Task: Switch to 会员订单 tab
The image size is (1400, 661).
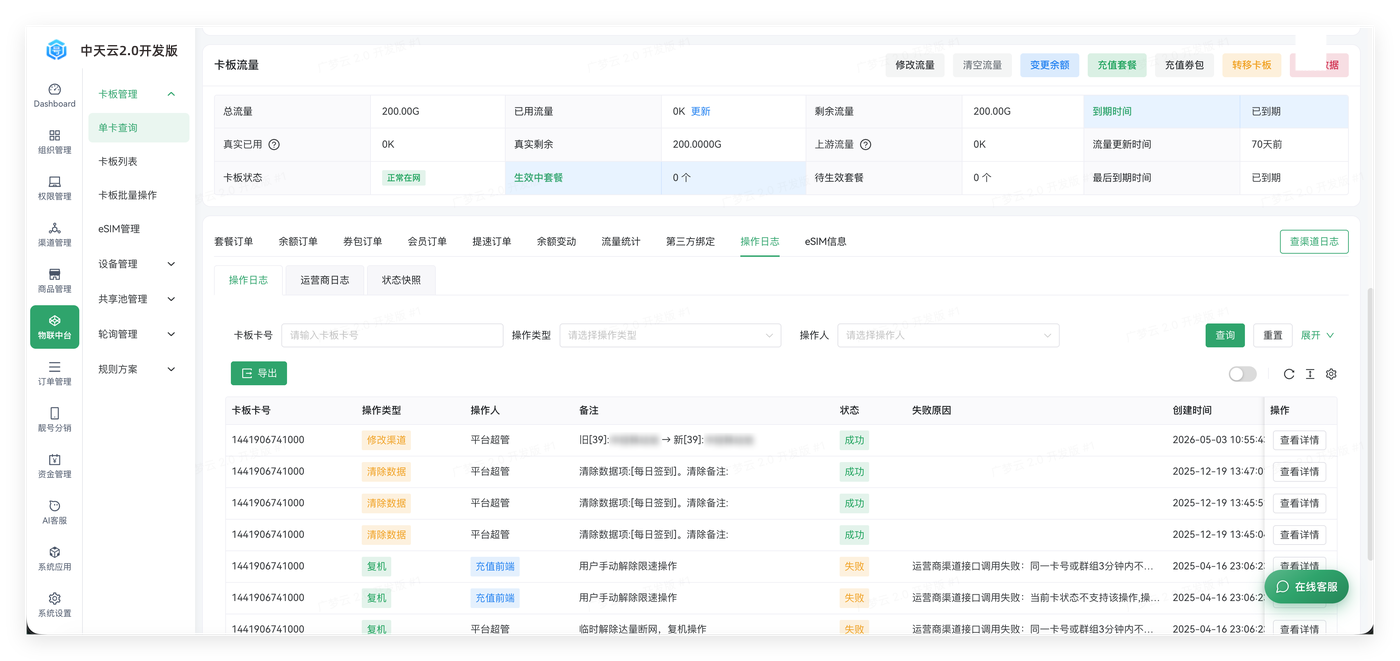Action: 427,241
